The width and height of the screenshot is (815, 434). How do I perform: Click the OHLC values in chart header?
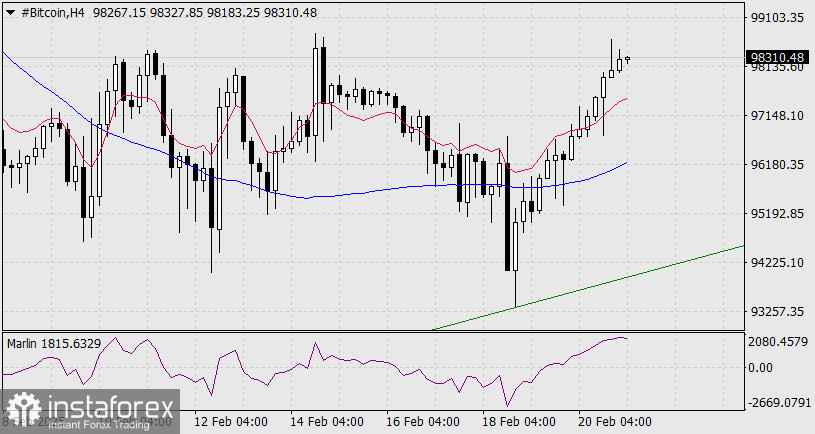coord(205,13)
